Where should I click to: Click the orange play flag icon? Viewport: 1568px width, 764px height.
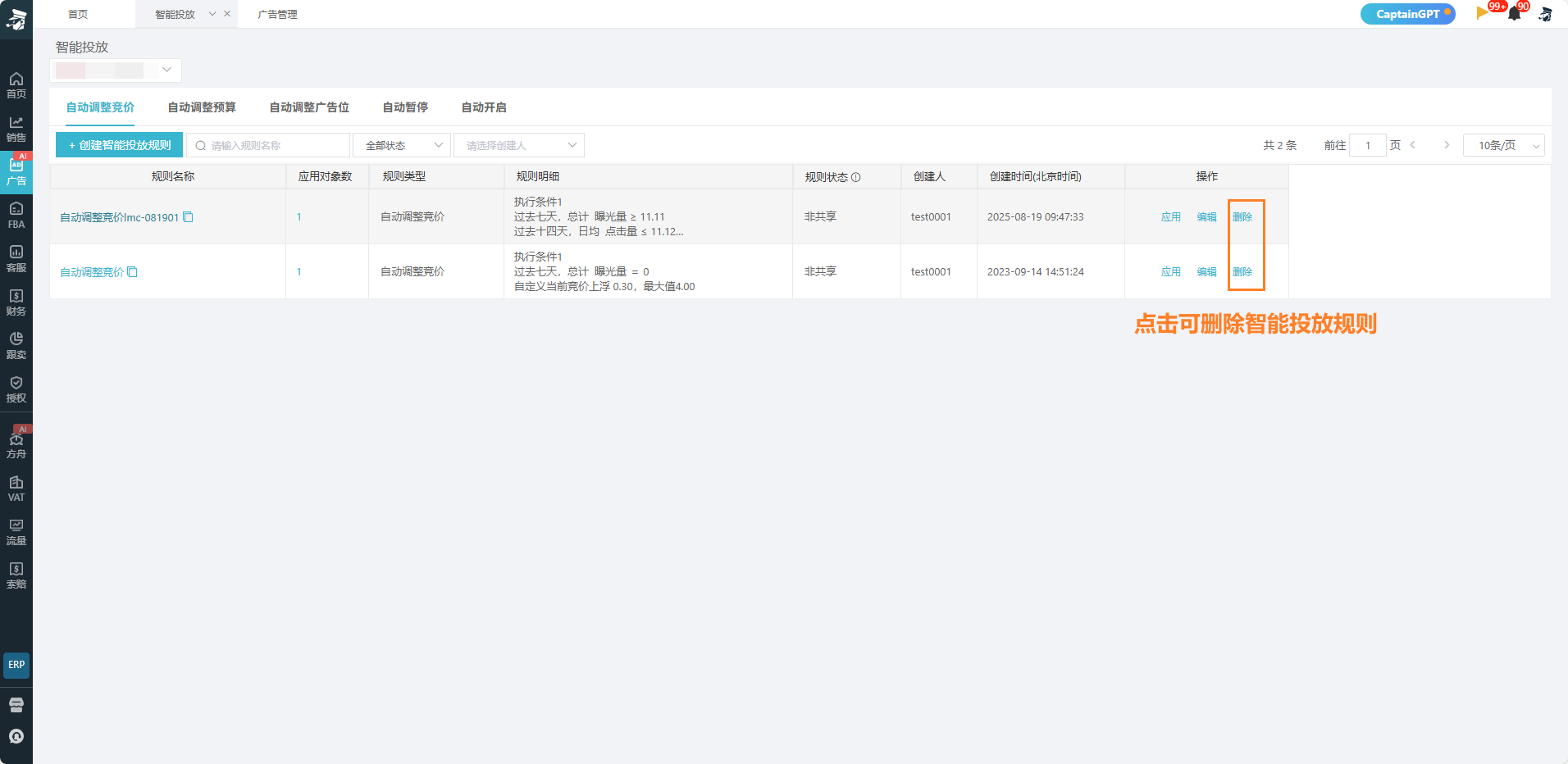coord(1482,13)
